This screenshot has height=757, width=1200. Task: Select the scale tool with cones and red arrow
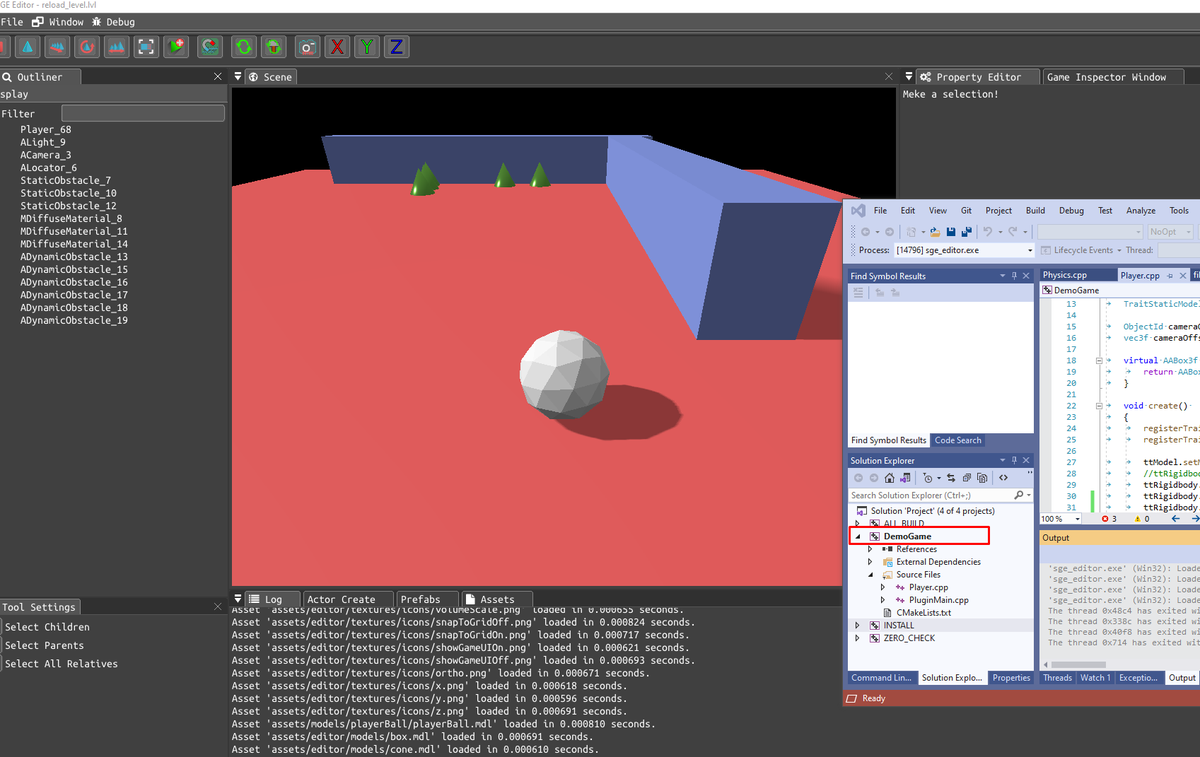pos(117,46)
